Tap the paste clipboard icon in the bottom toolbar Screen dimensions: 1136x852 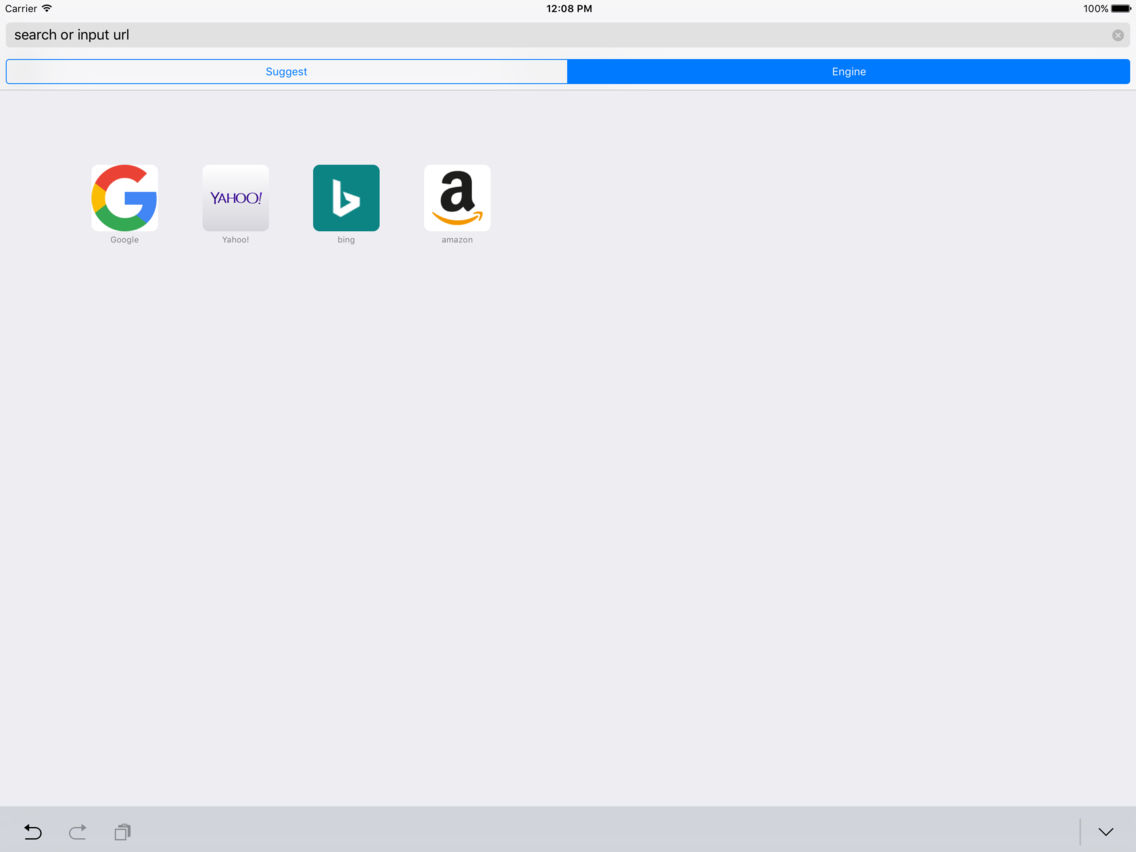pos(122,832)
